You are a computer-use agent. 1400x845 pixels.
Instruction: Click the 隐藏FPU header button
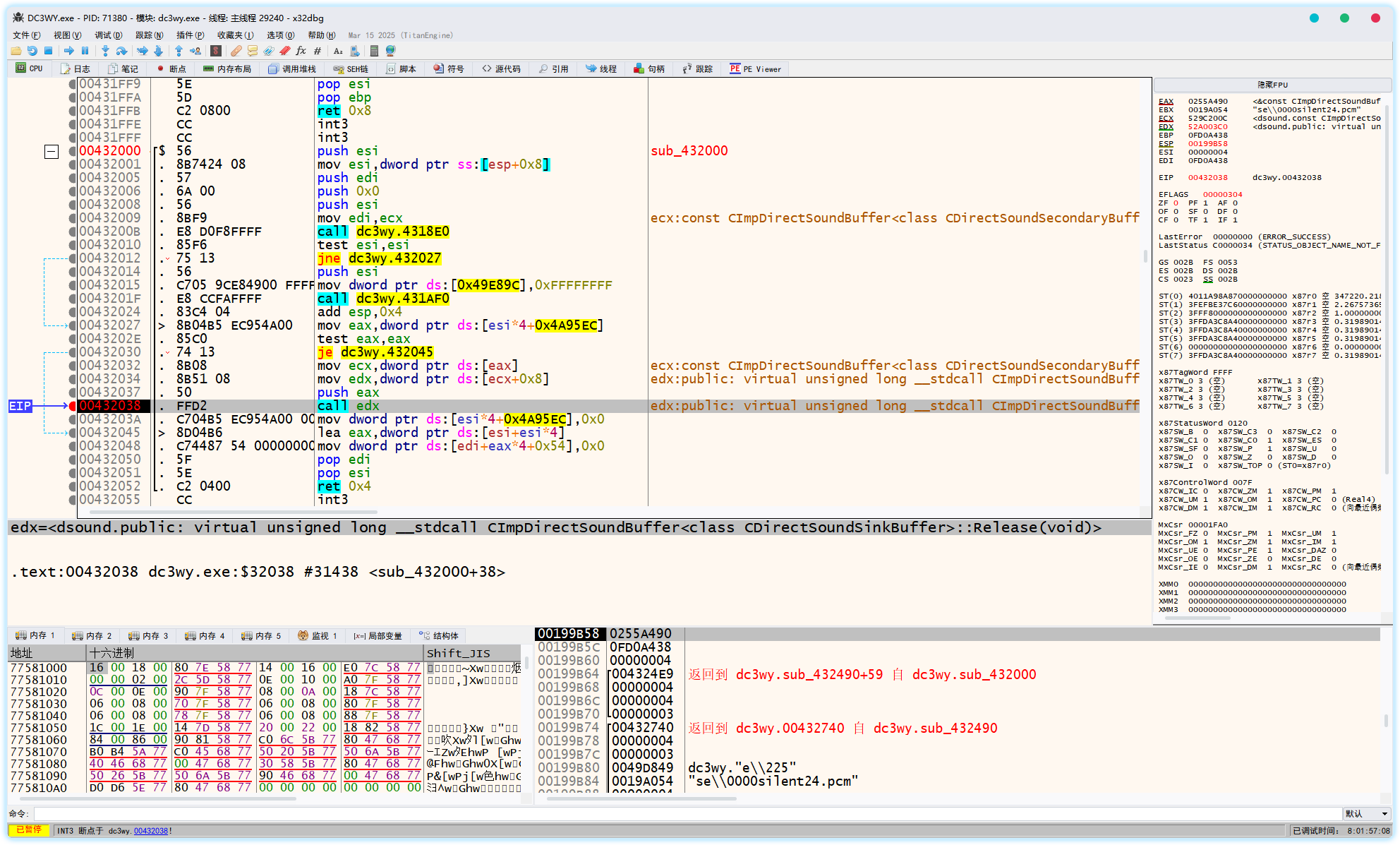(1272, 85)
